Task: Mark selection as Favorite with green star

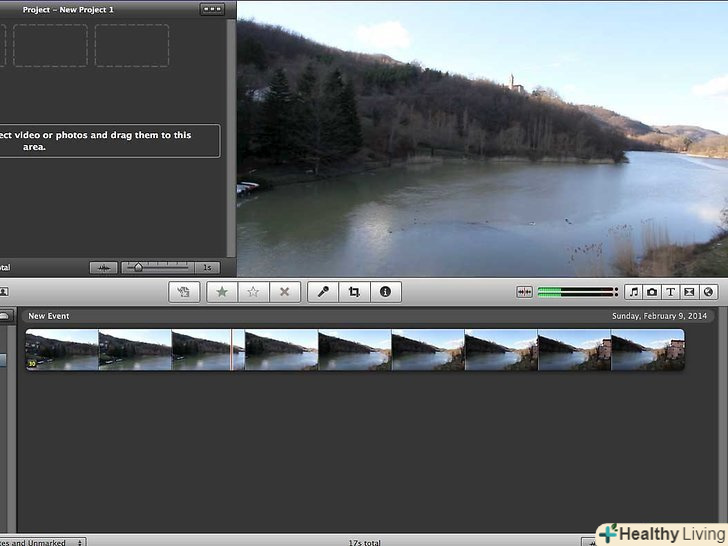Action: [x=222, y=292]
